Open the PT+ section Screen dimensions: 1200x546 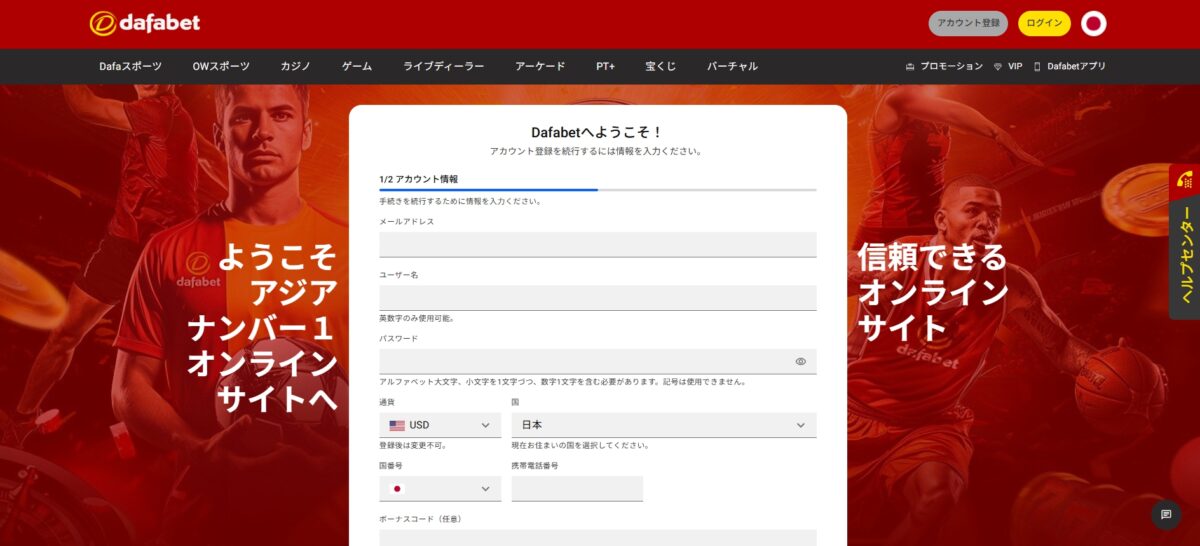point(605,66)
